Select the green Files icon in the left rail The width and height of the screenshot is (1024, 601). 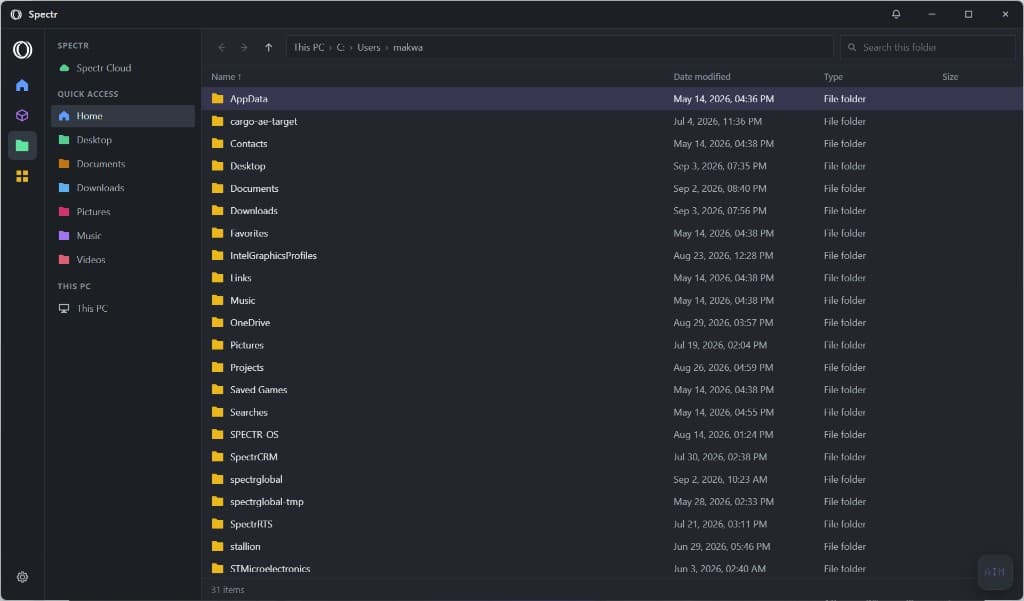(22, 146)
